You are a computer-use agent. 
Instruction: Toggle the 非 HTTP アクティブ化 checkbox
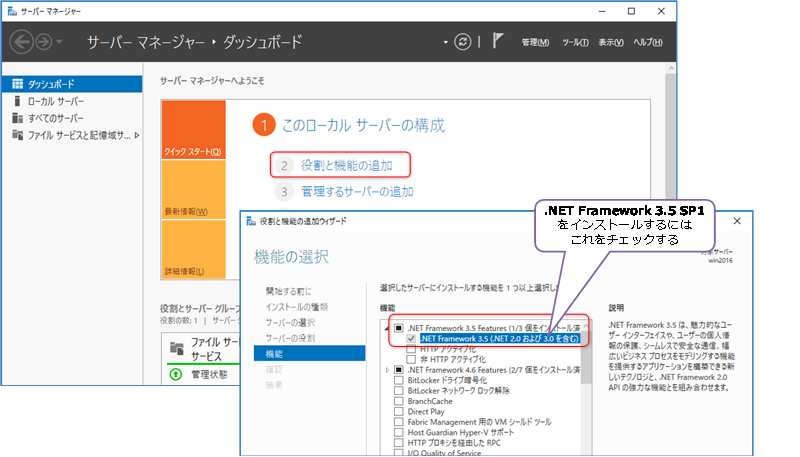[411, 359]
